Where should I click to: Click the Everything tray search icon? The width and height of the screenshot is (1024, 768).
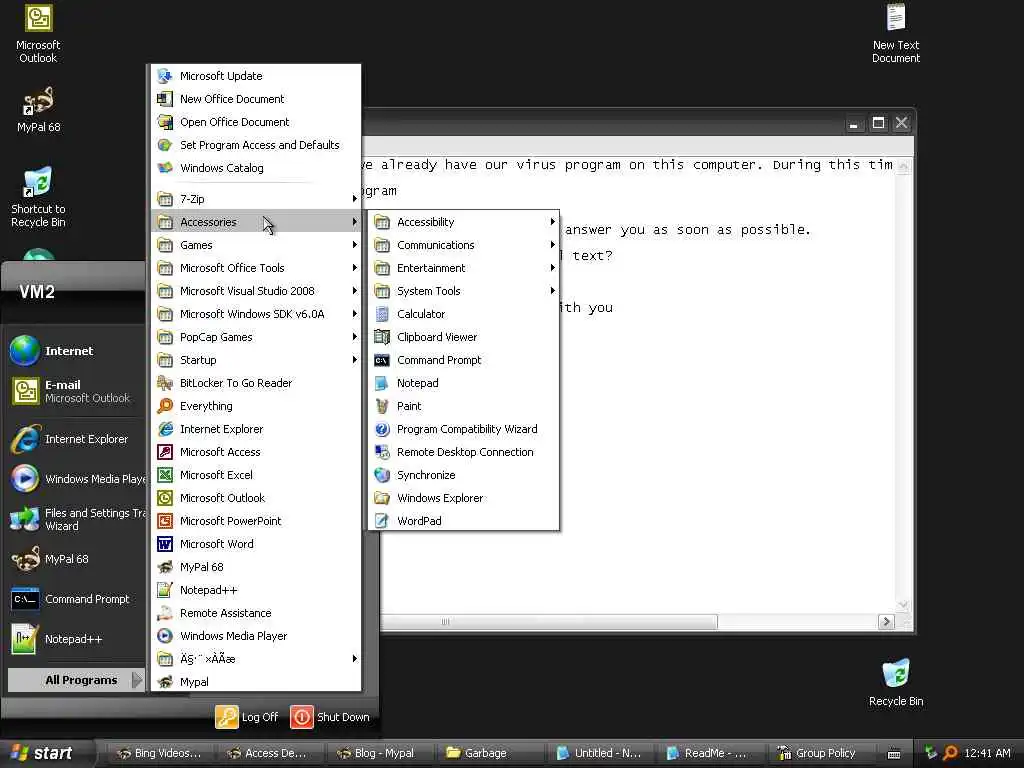pos(950,753)
